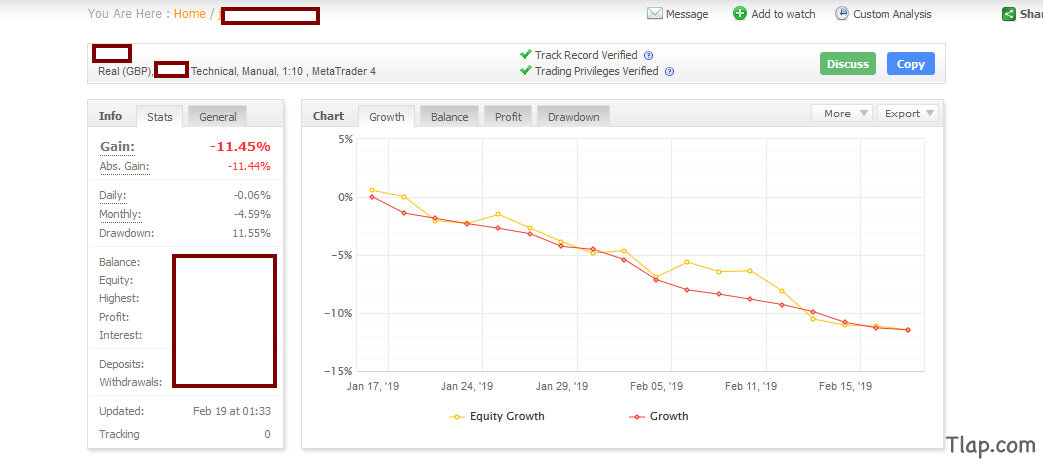
Task: Select the Stats info tab
Action: coord(160,116)
